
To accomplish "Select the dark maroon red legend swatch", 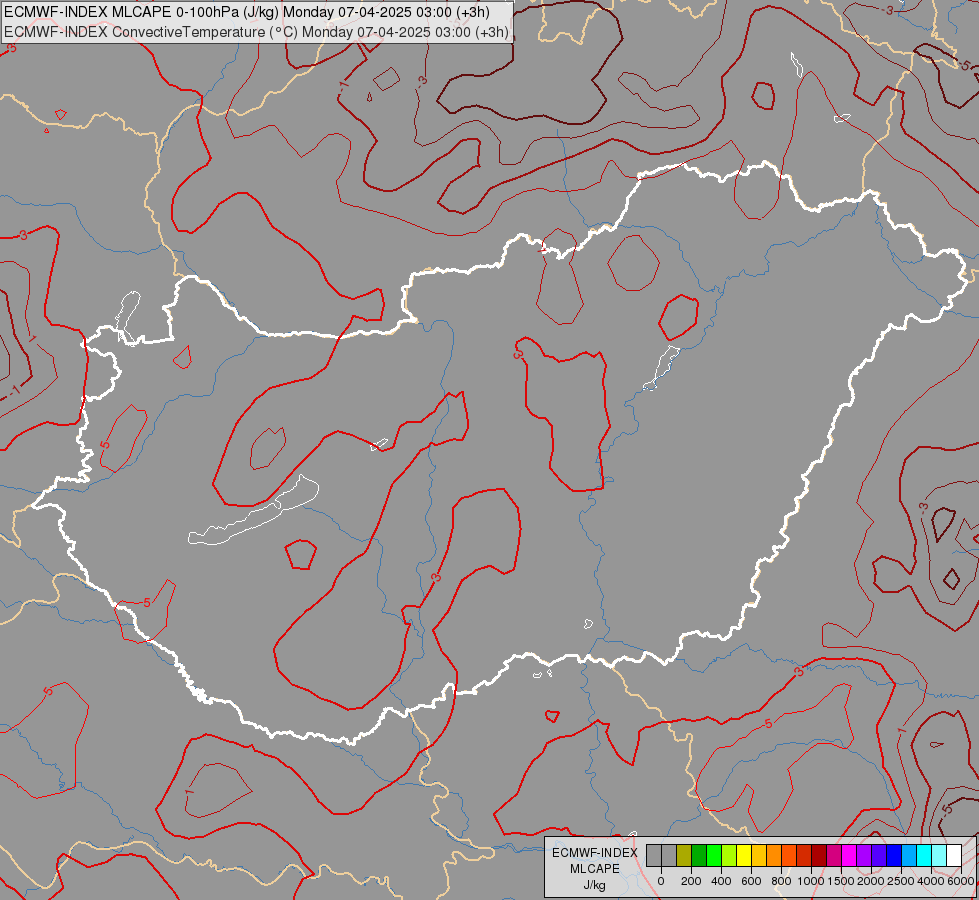I will 819,855.
